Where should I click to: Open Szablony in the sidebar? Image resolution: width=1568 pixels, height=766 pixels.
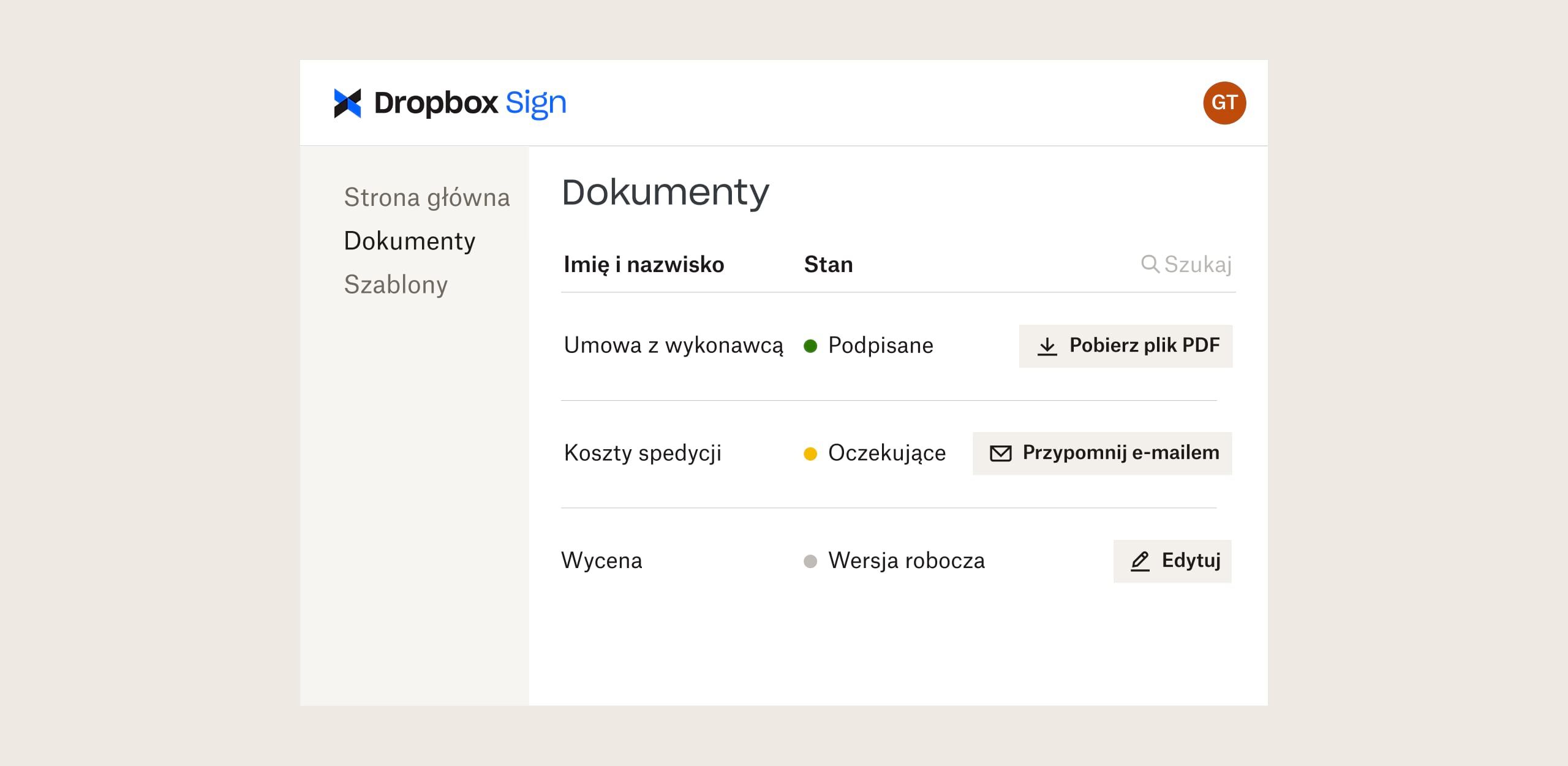point(396,285)
